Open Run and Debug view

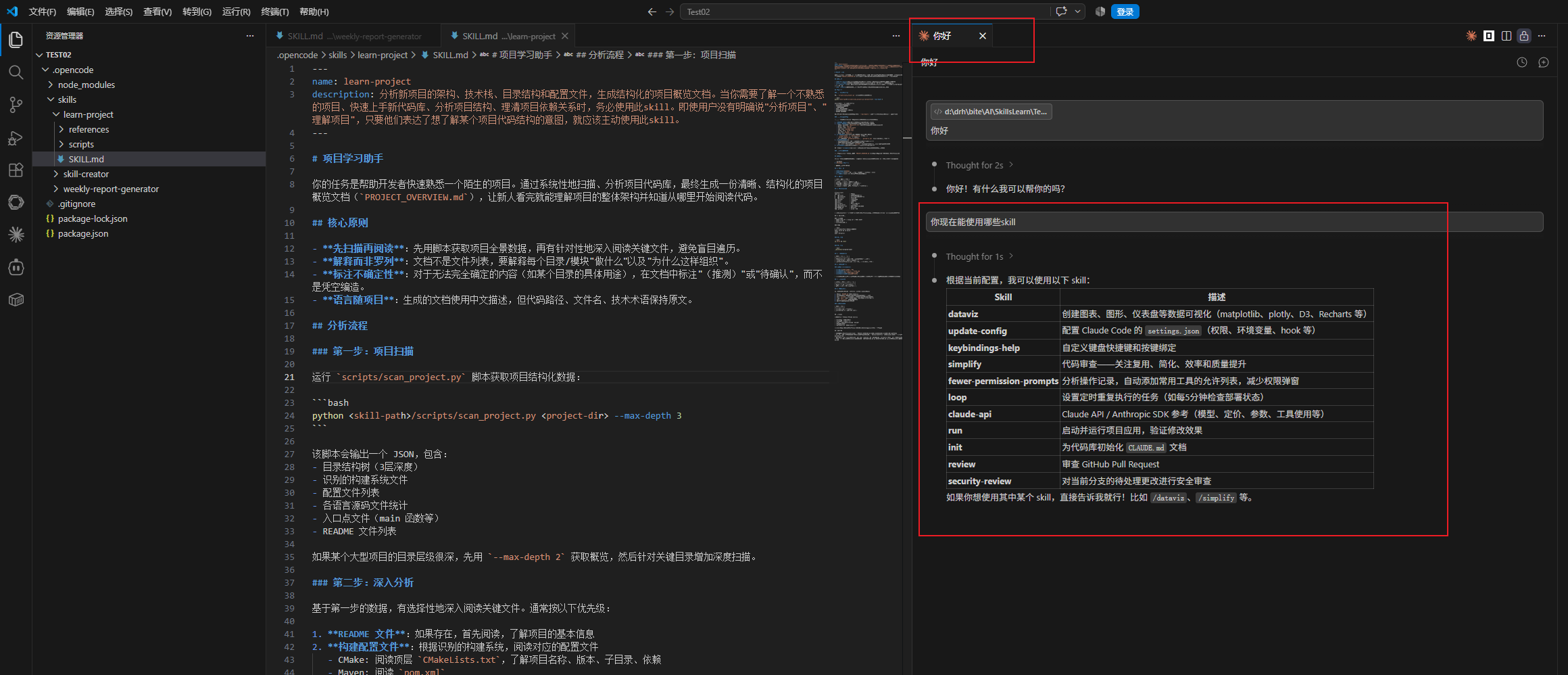(16, 138)
